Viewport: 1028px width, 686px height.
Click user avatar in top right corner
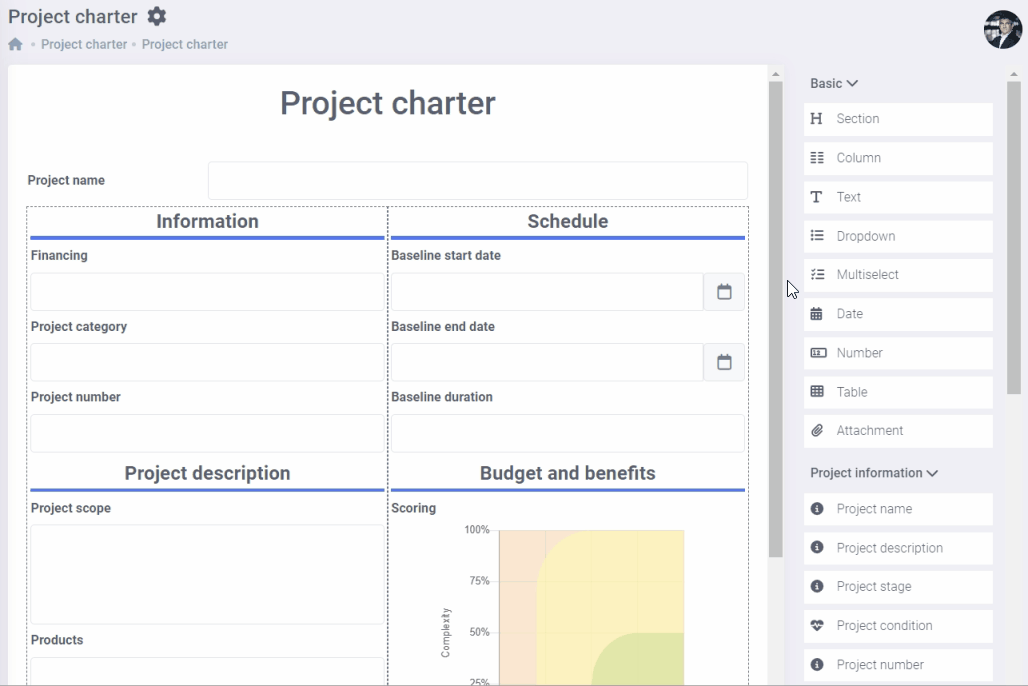pyautogui.click(x=1002, y=30)
